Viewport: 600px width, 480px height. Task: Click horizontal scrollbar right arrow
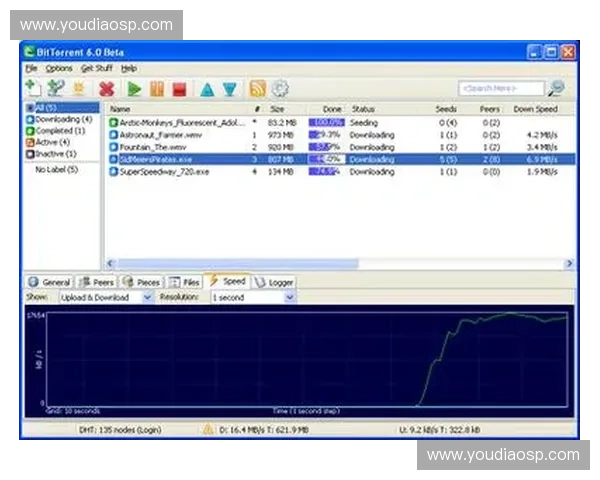[x=569, y=263]
